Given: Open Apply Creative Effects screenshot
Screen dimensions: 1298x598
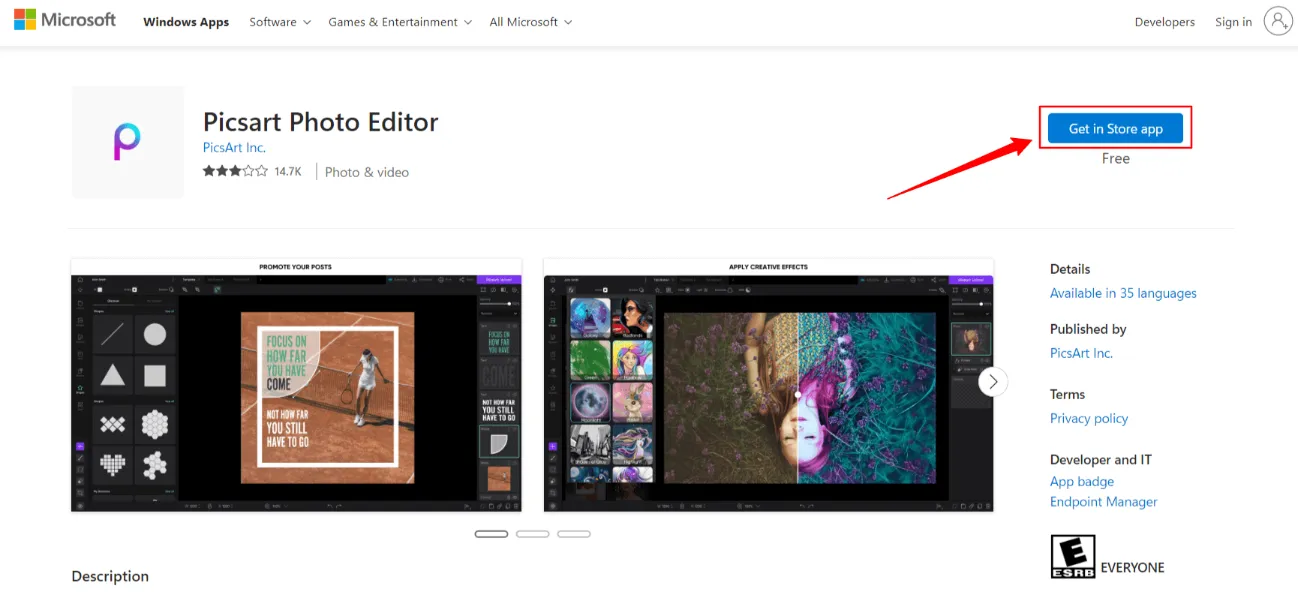Looking at the screenshot, I should coord(769,386).
